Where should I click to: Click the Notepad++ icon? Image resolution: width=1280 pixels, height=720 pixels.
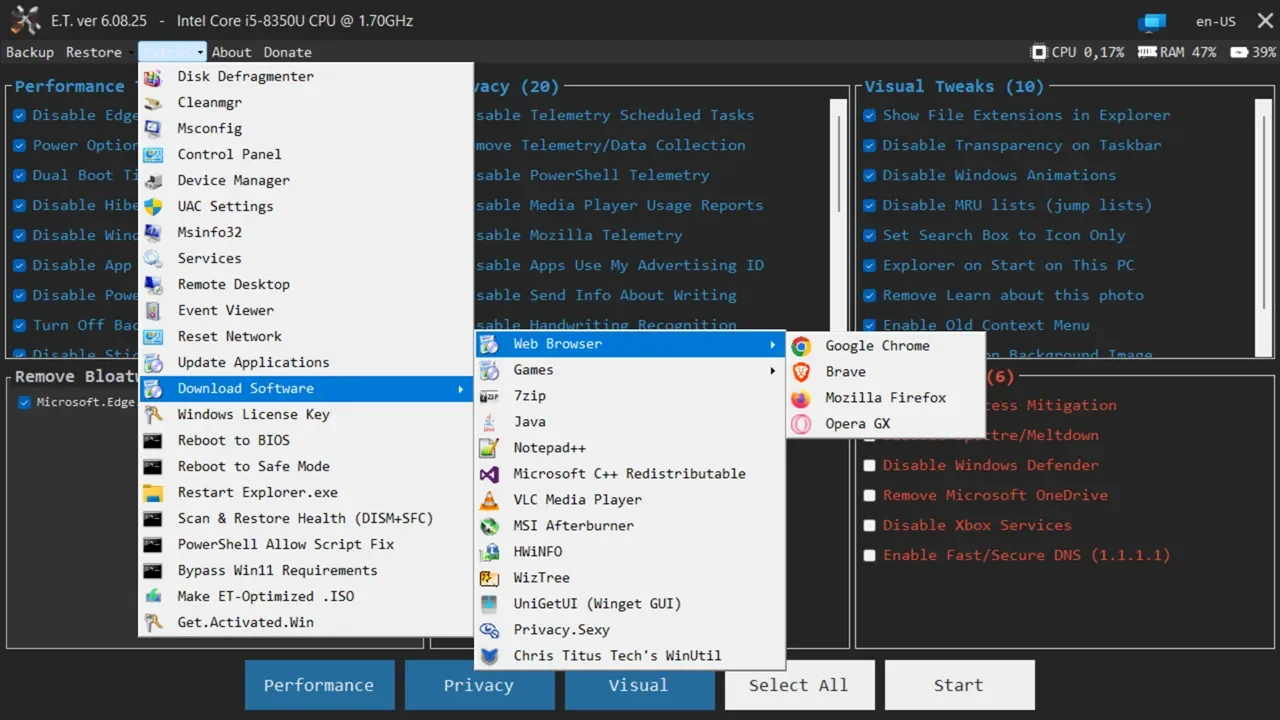489,448
